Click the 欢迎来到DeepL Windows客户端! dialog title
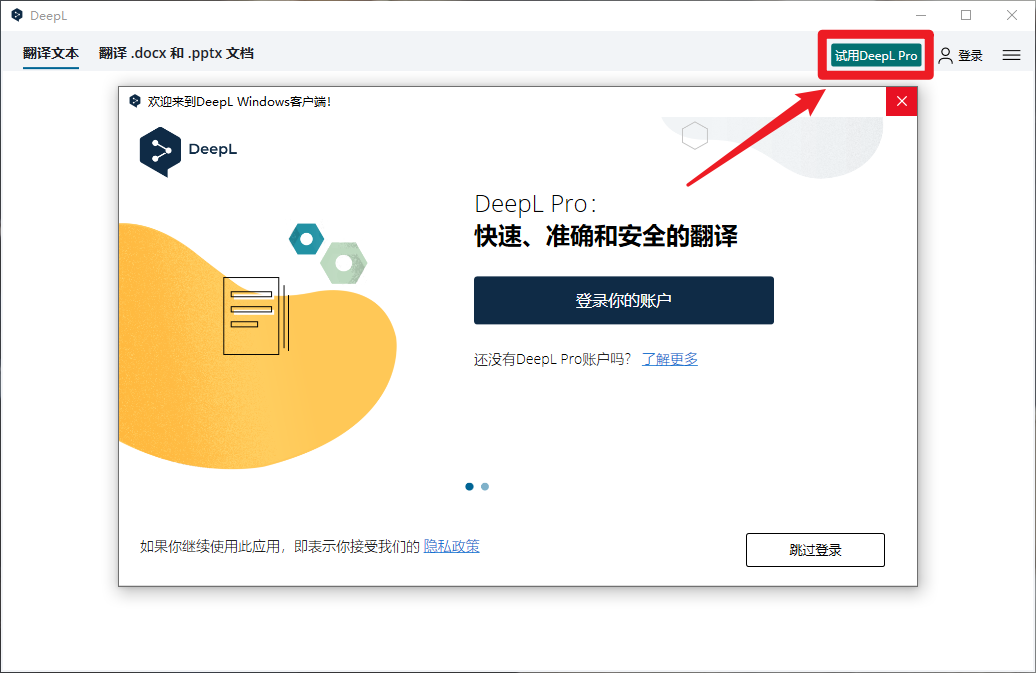1036x673 pixels. pyautogui.click(x=239, y=101)
